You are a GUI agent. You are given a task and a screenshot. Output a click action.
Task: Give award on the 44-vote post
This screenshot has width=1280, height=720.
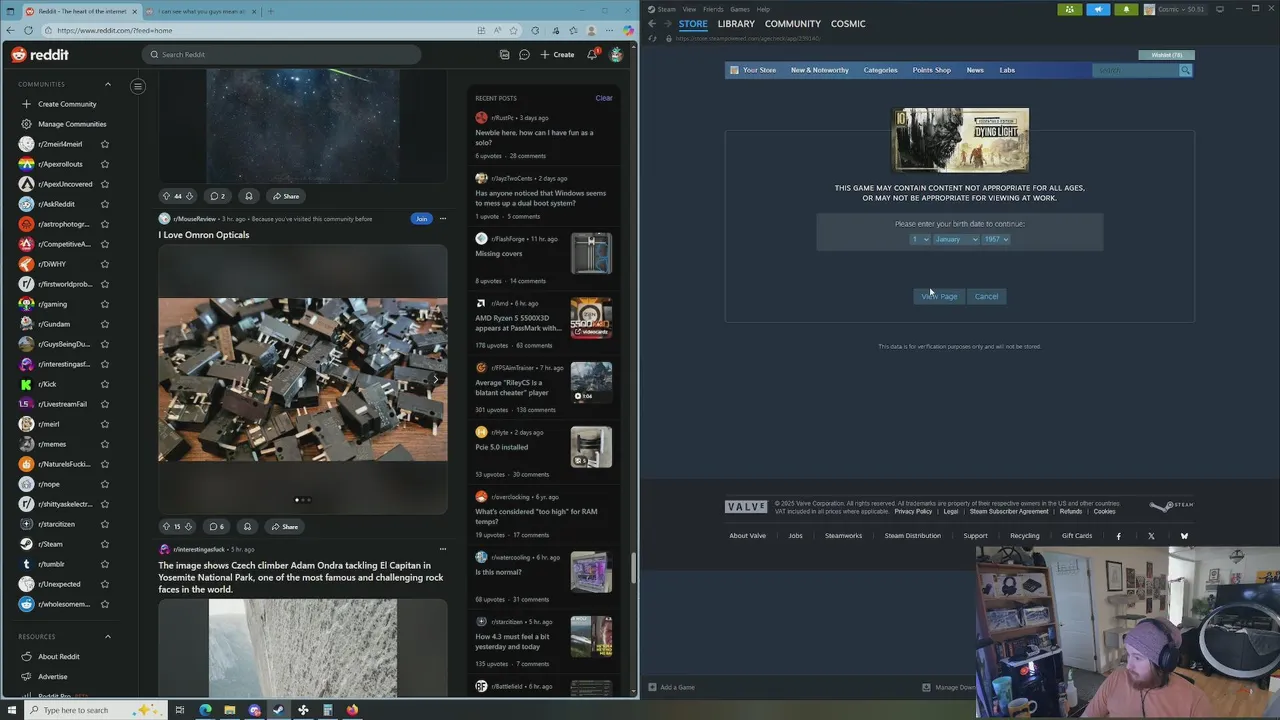[x=249, y=196]
